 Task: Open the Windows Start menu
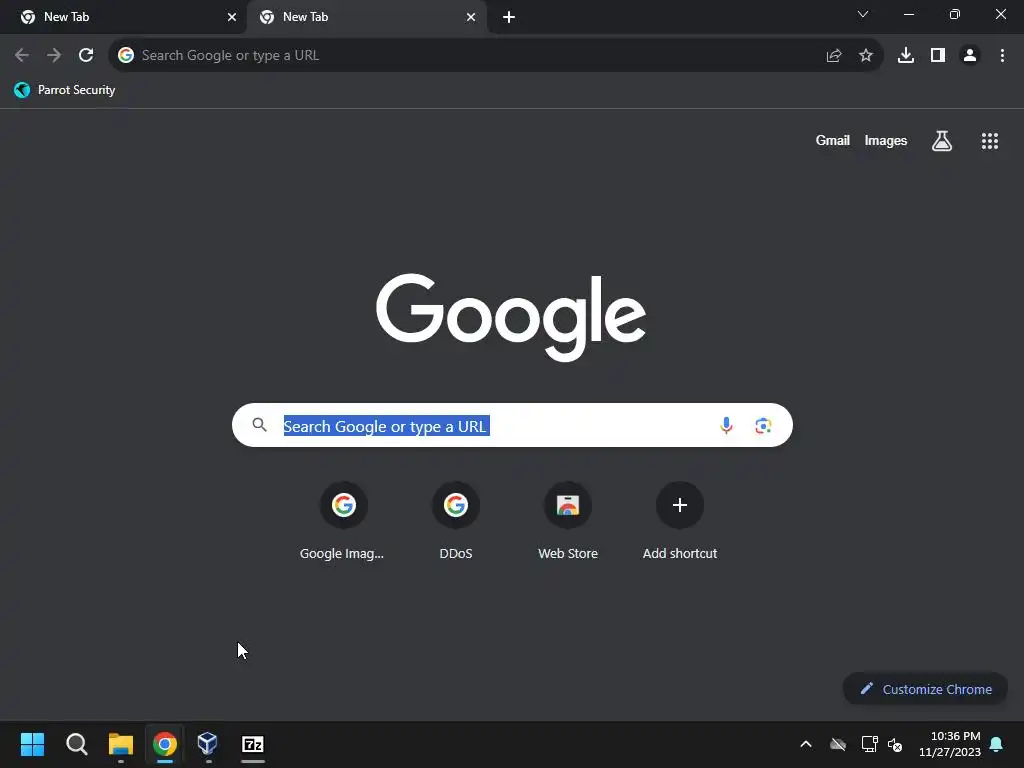click(33, 744)
